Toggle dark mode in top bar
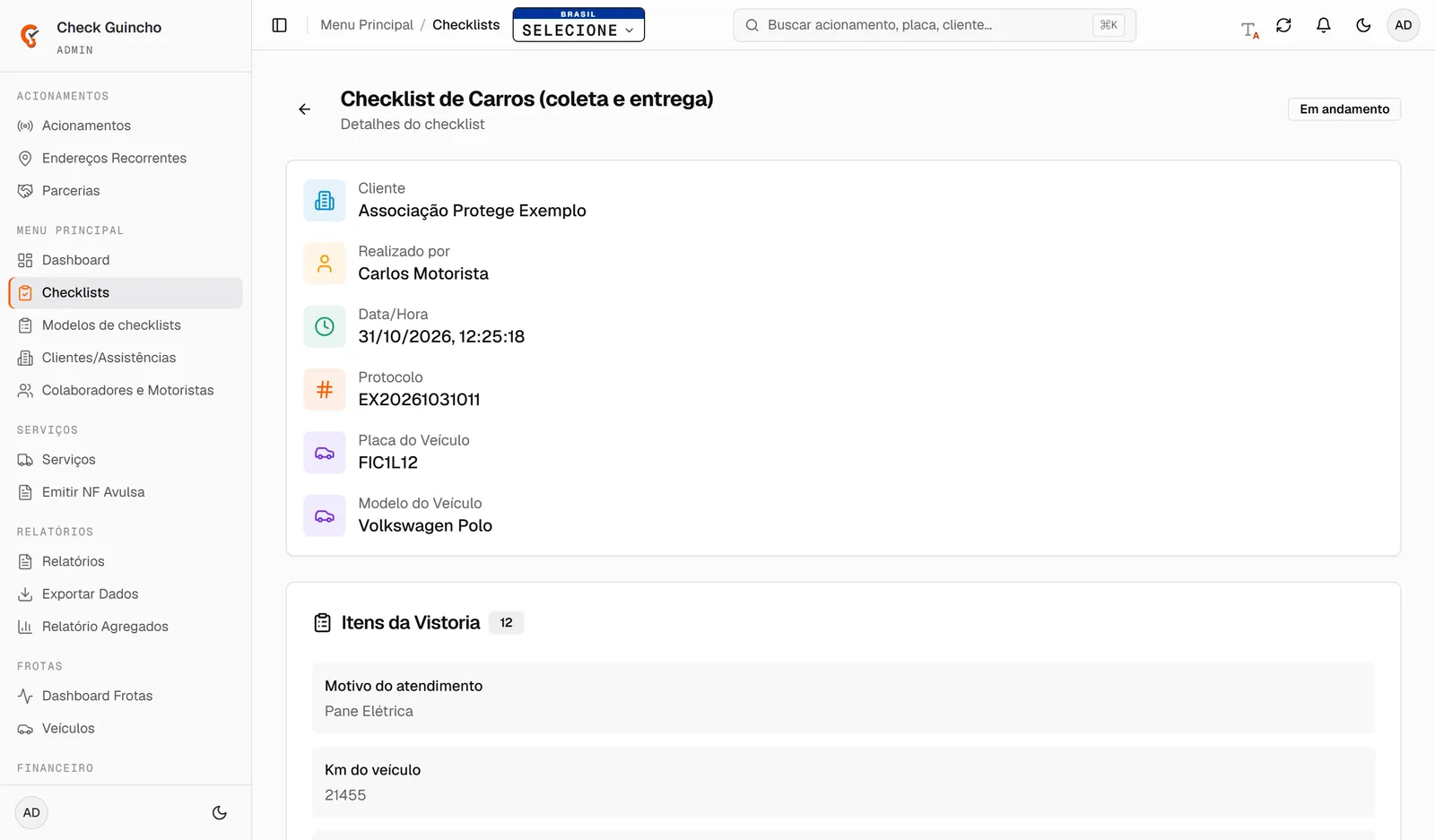This screenshot has width=1435, height=840. 1363,25
